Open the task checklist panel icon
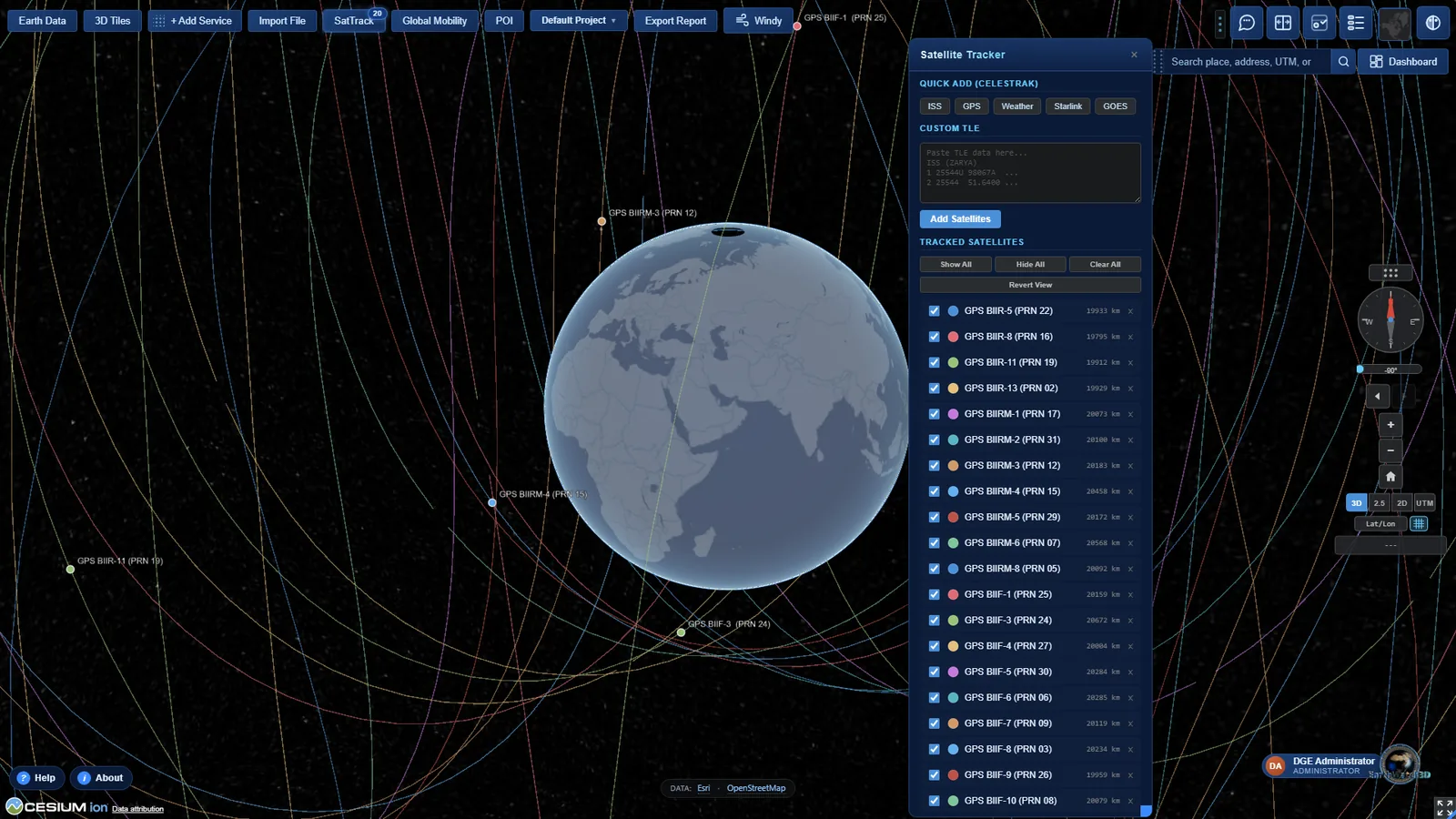 pyautogui.click(x=1319, y=23)
